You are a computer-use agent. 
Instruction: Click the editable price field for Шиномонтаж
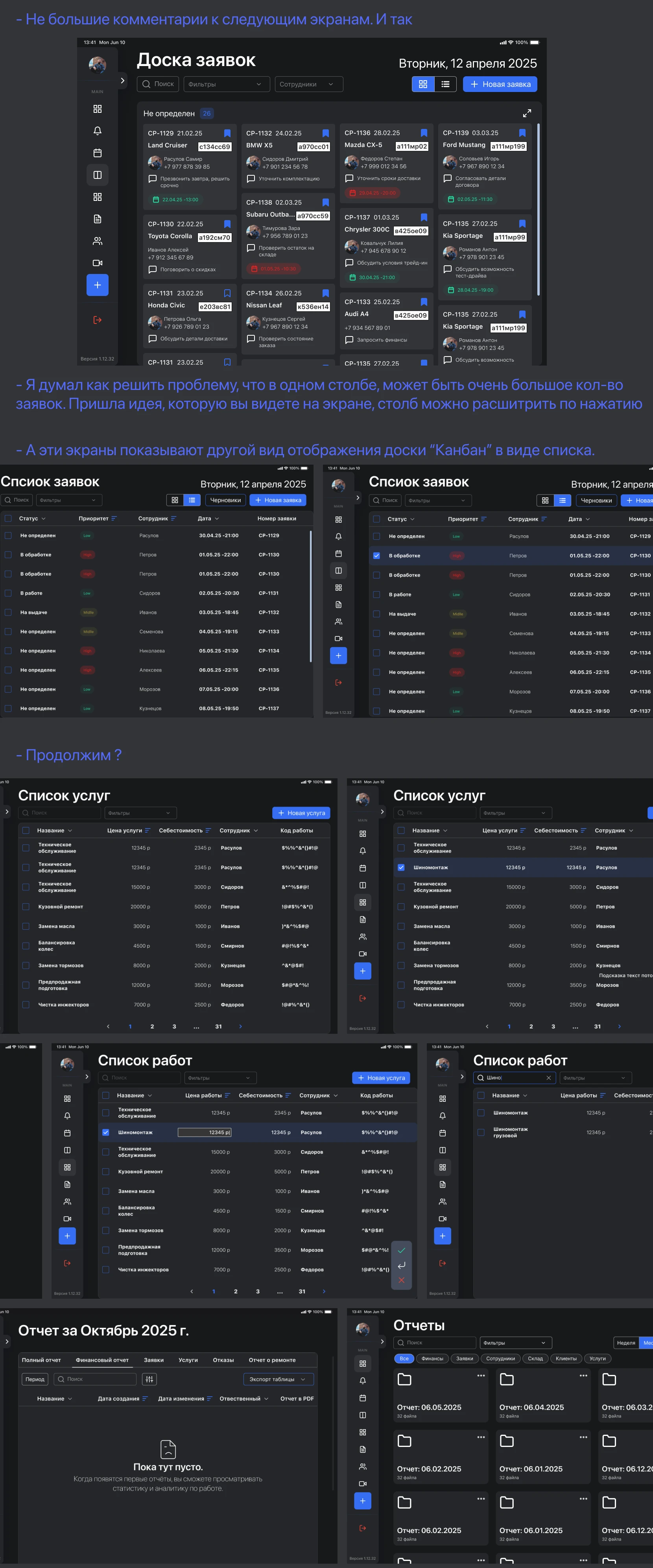(204, 1132)
